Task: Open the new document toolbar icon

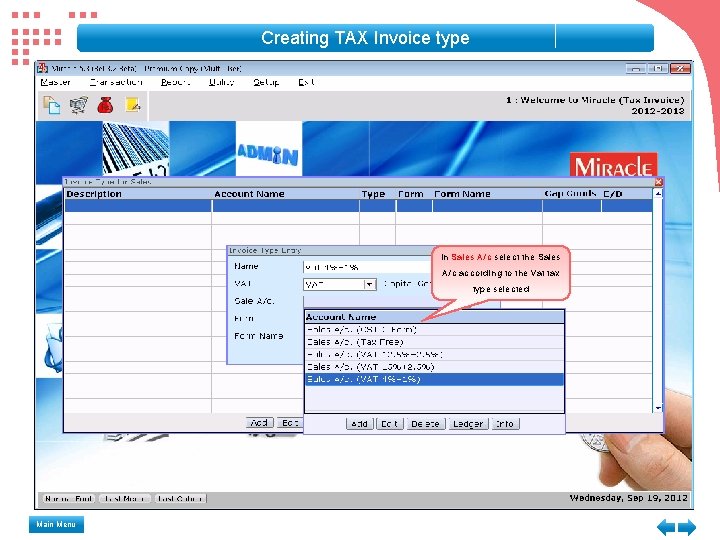Action: [51, 105]
